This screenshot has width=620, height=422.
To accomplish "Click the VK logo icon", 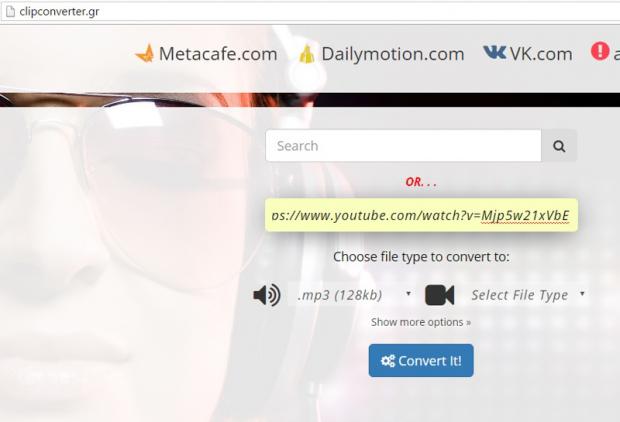I will (x=494, y=53).
